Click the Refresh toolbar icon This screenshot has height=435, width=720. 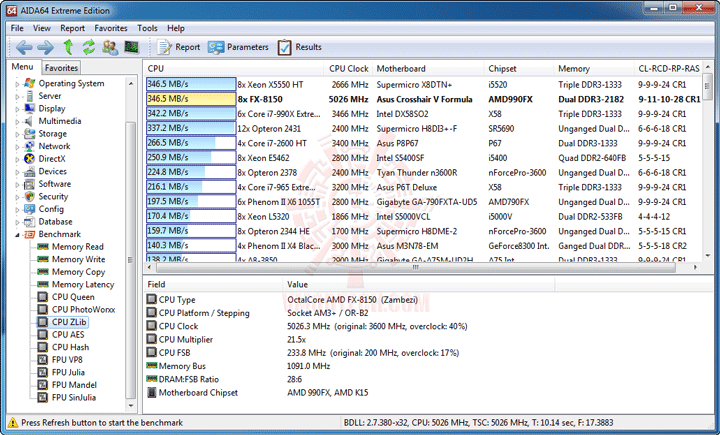point(89,47)
